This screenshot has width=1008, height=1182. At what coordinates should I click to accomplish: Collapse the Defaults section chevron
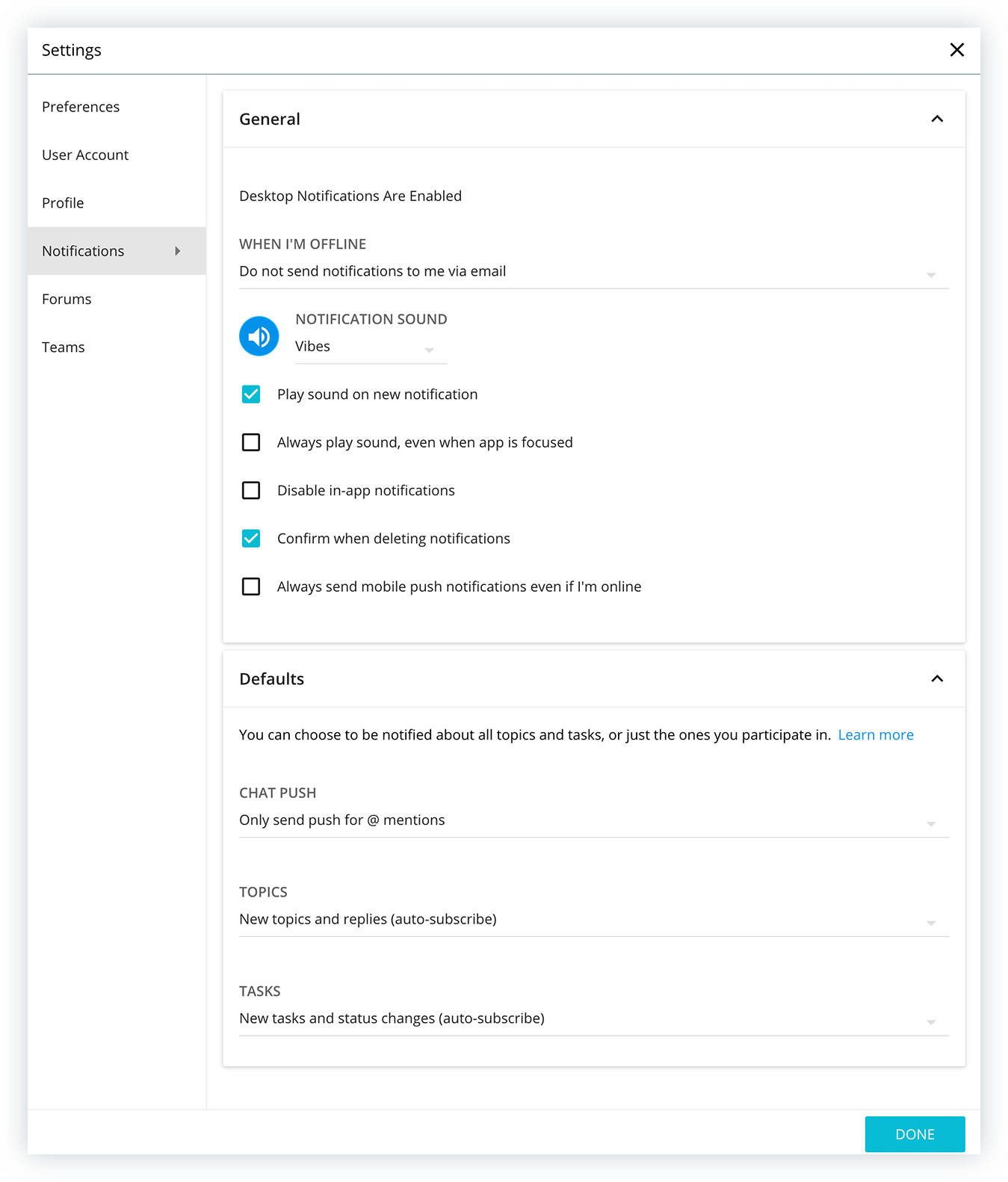(x=937, y=678)
